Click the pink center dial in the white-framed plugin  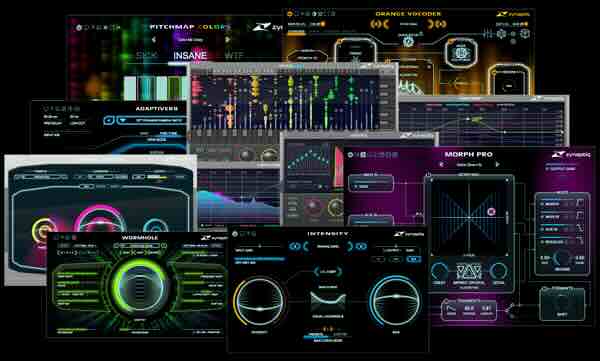tap(100, 219)
